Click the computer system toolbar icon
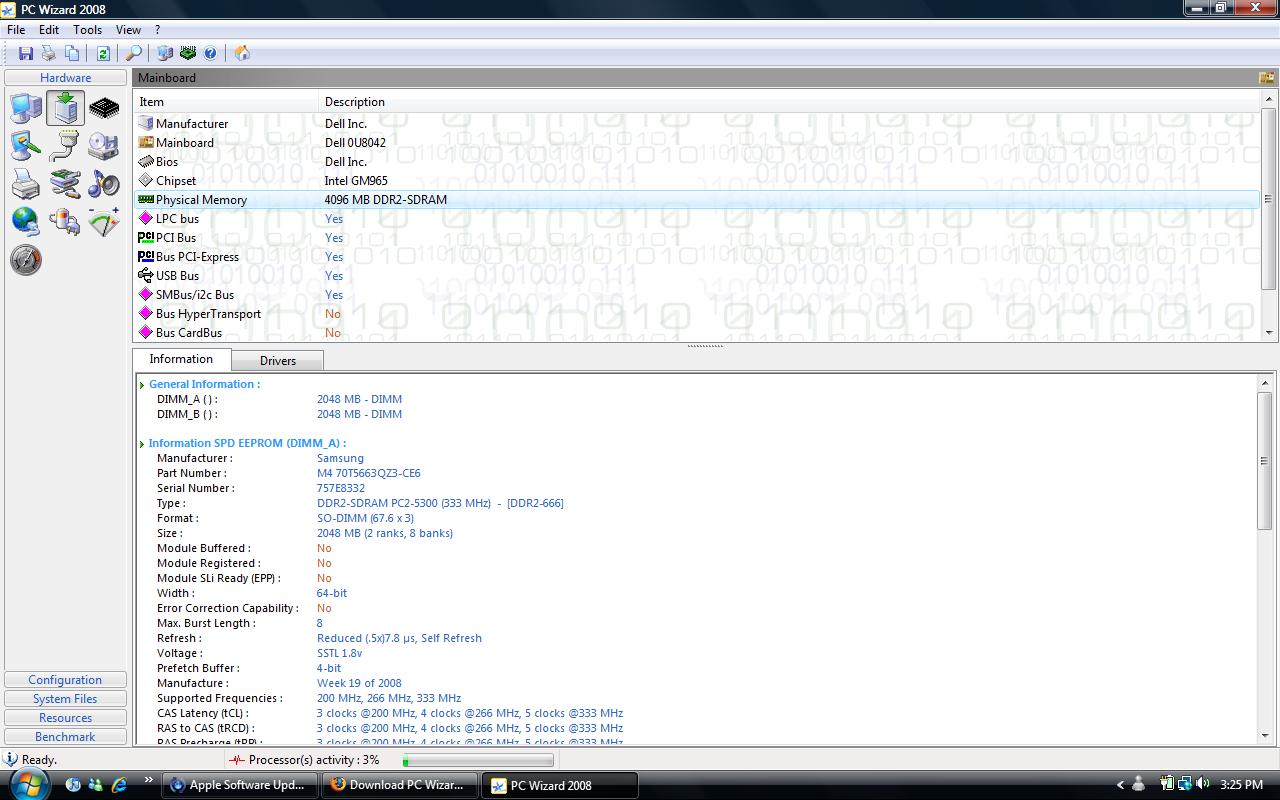The width and height of the screenshot is (1280, 800). tap(165, 53)
